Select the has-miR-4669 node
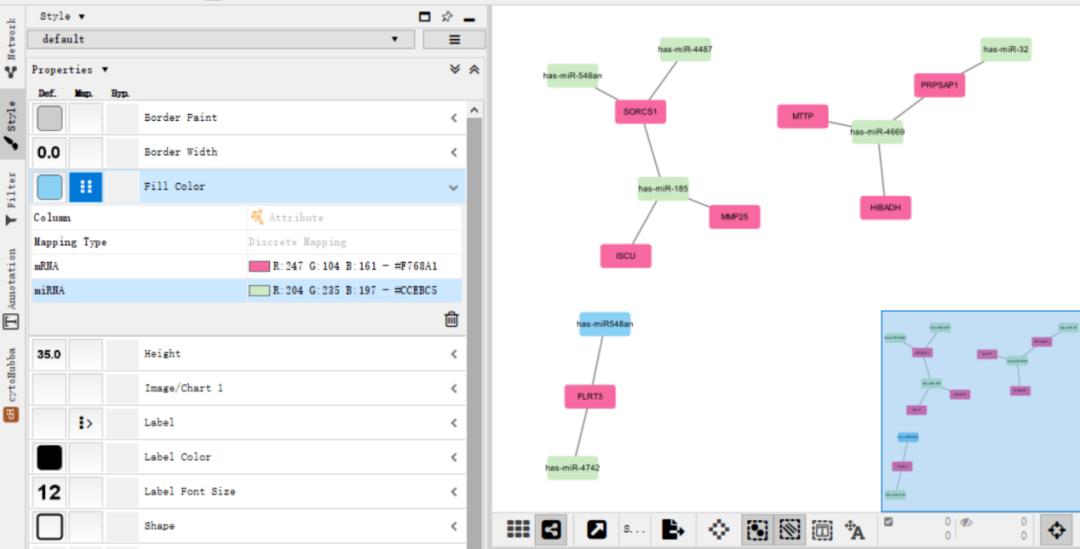The width and height of the screenshot is (1080, 549). pos(877,132)
